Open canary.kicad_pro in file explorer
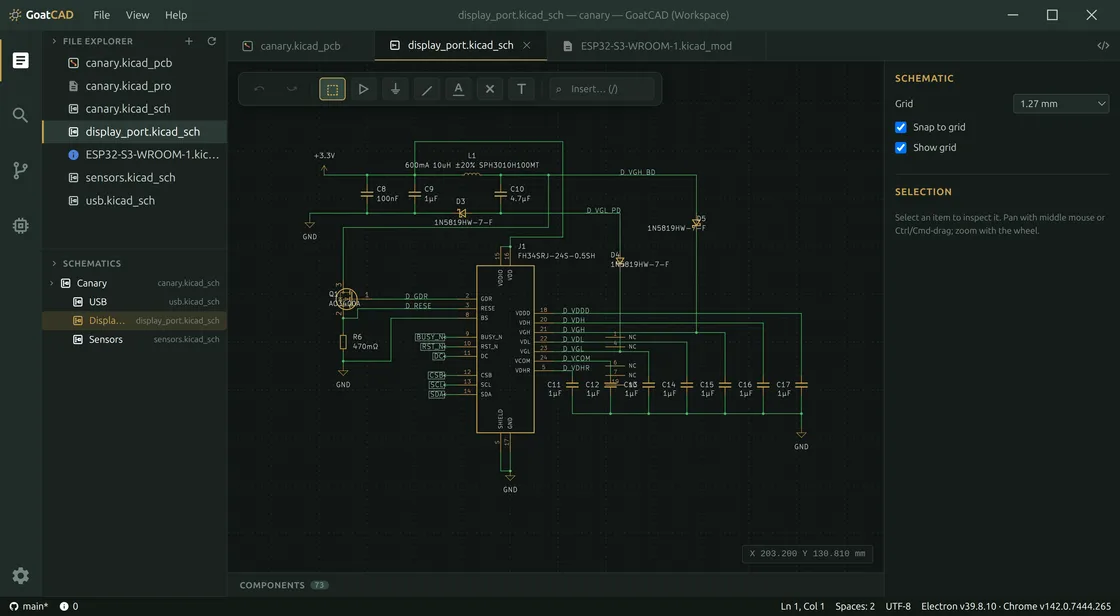1120x616 pixels. pos(135,86)
